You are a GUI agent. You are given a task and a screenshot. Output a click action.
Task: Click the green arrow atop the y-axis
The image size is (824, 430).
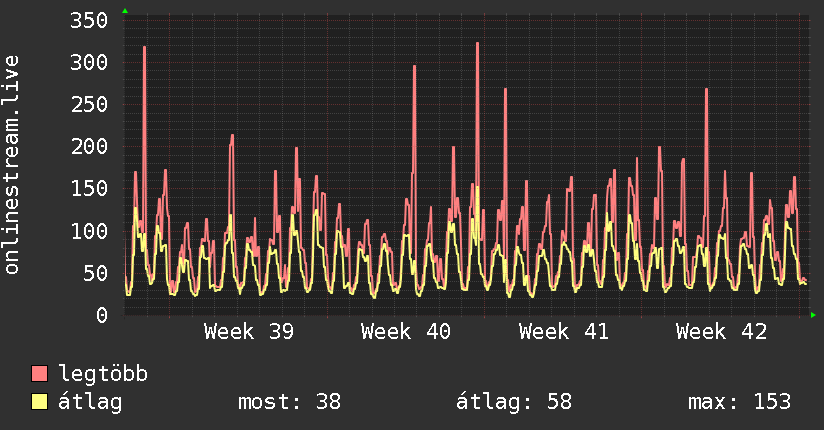point(125,11)
